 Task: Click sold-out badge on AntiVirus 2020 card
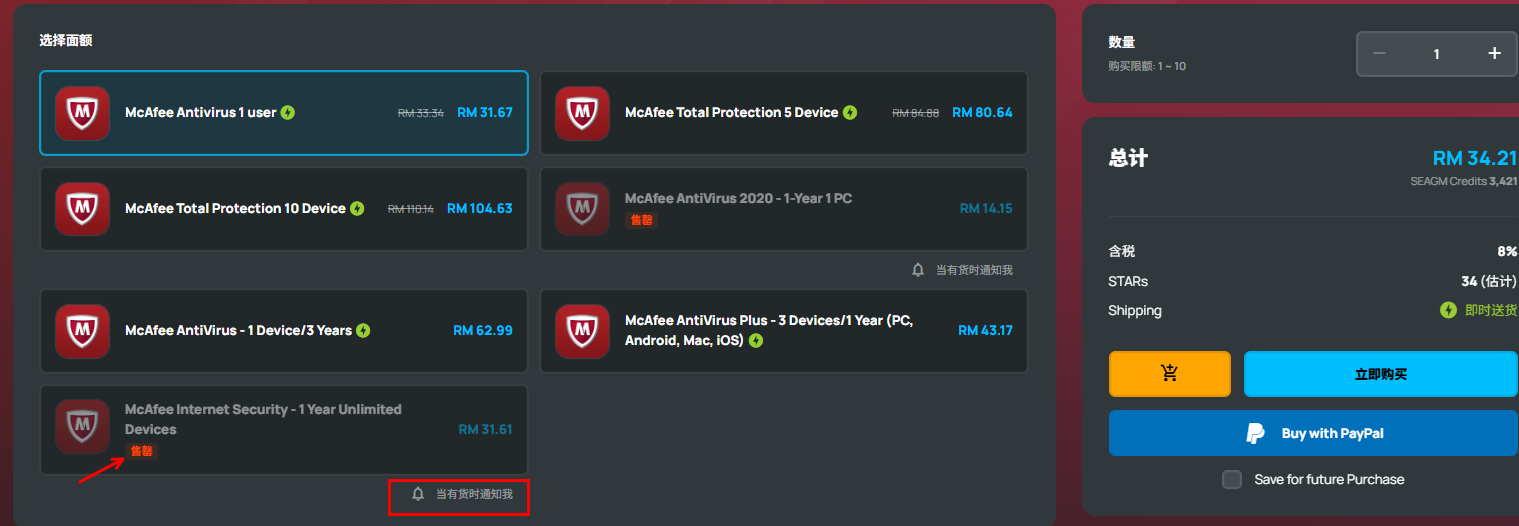[641, 220]
